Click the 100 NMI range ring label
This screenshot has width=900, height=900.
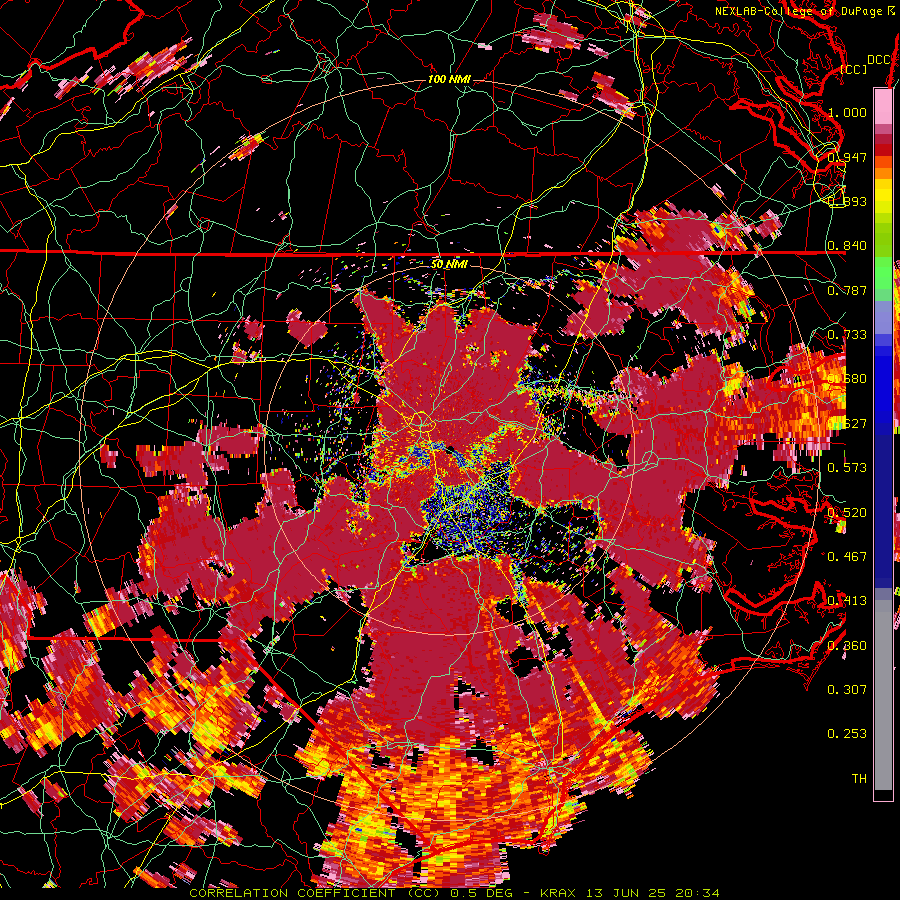pos(449,79)
